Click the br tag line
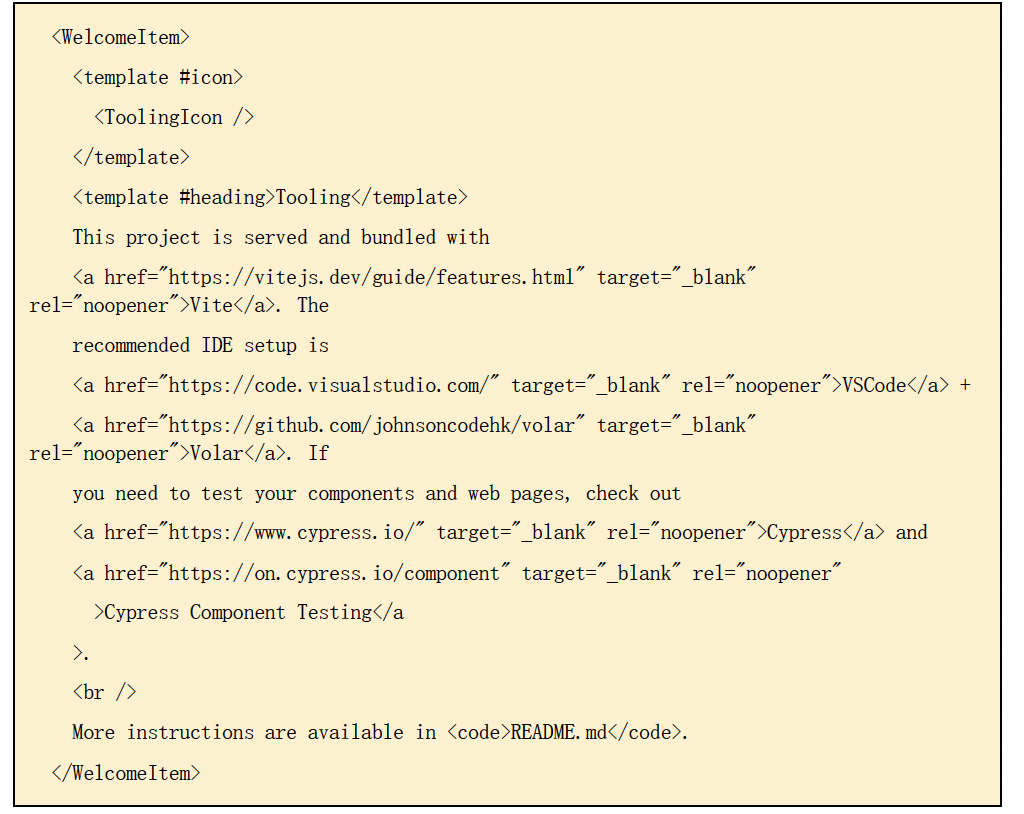Screen dimensions: 1024x814 [x=104, y=692]
